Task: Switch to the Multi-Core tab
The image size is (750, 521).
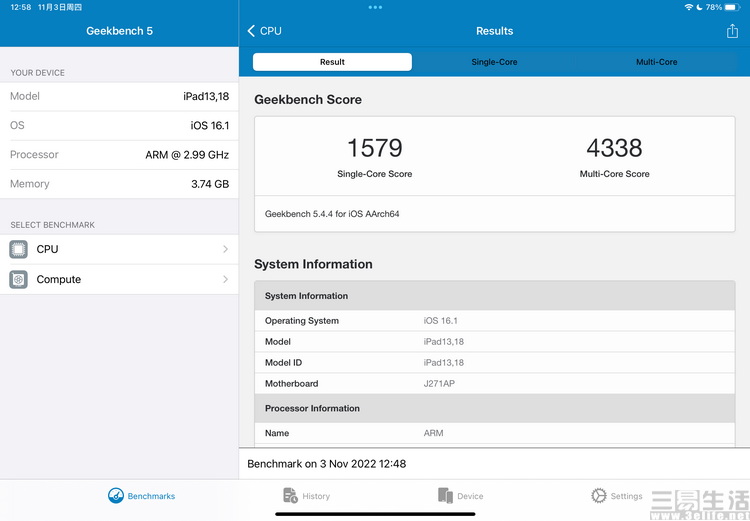Action: tap(656, 62)
